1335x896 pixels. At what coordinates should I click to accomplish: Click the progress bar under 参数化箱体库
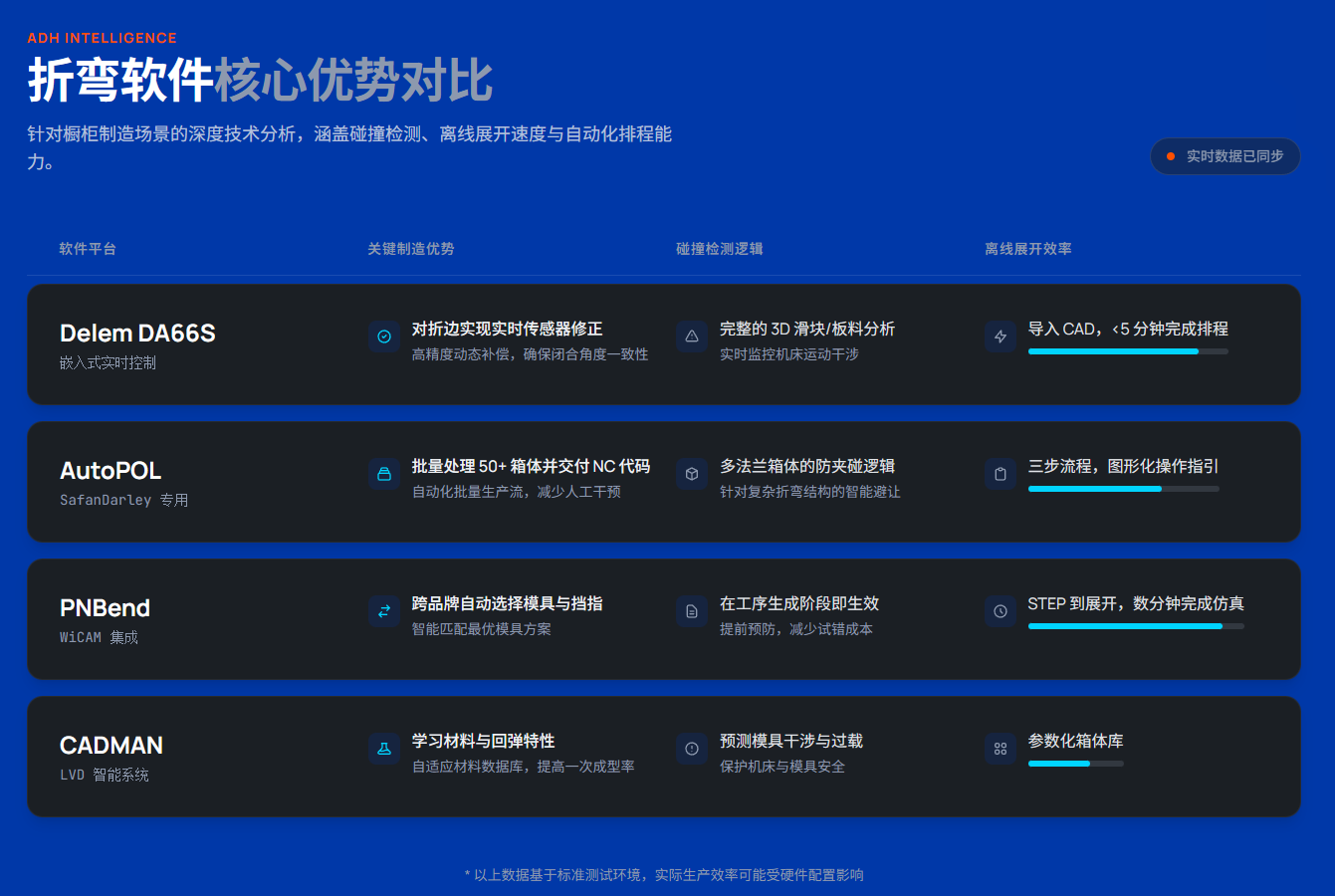(1076, 764)
